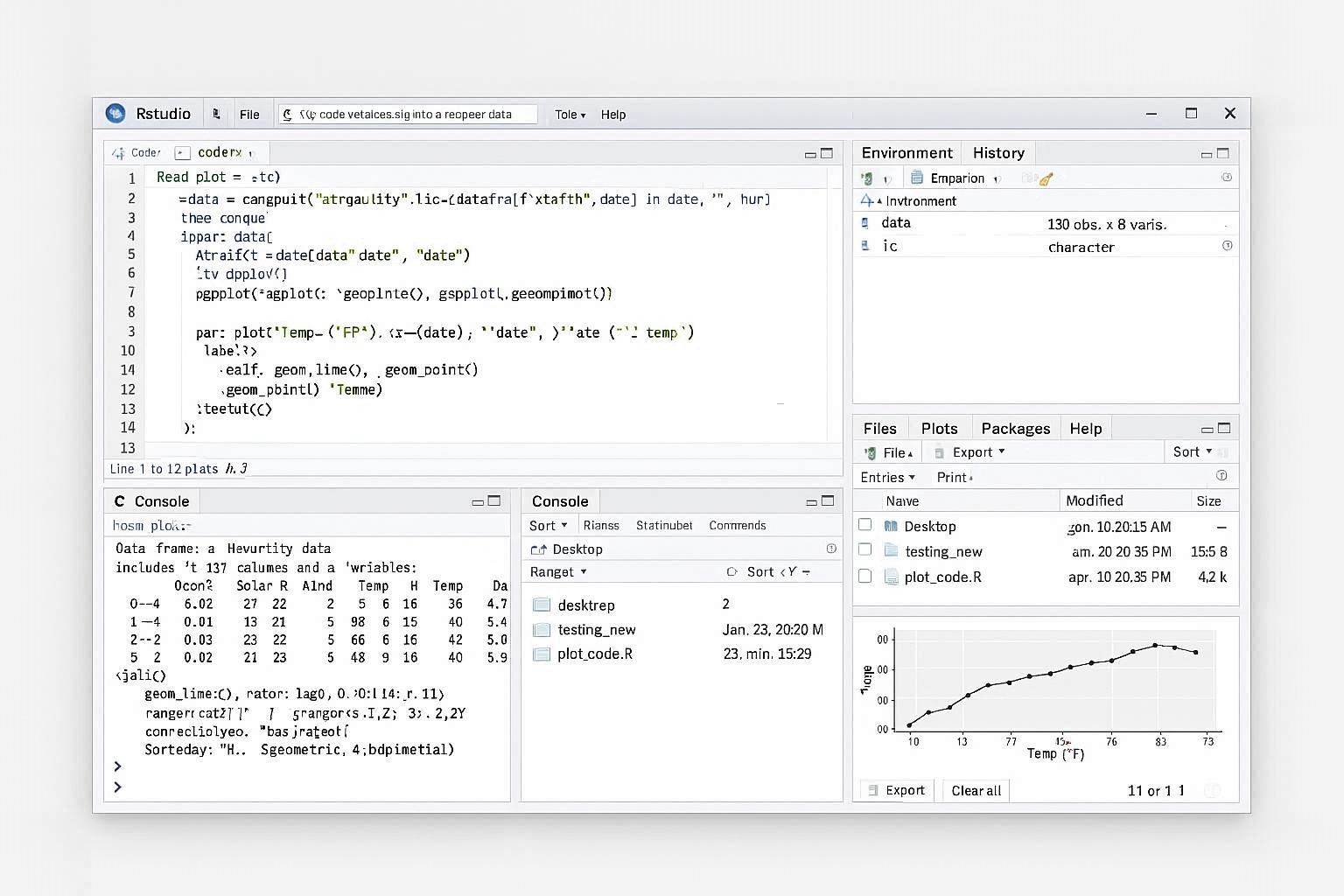Open the testing_new entry in Files pane
This screenshot has height=896, width=1344.
[943, 552]
